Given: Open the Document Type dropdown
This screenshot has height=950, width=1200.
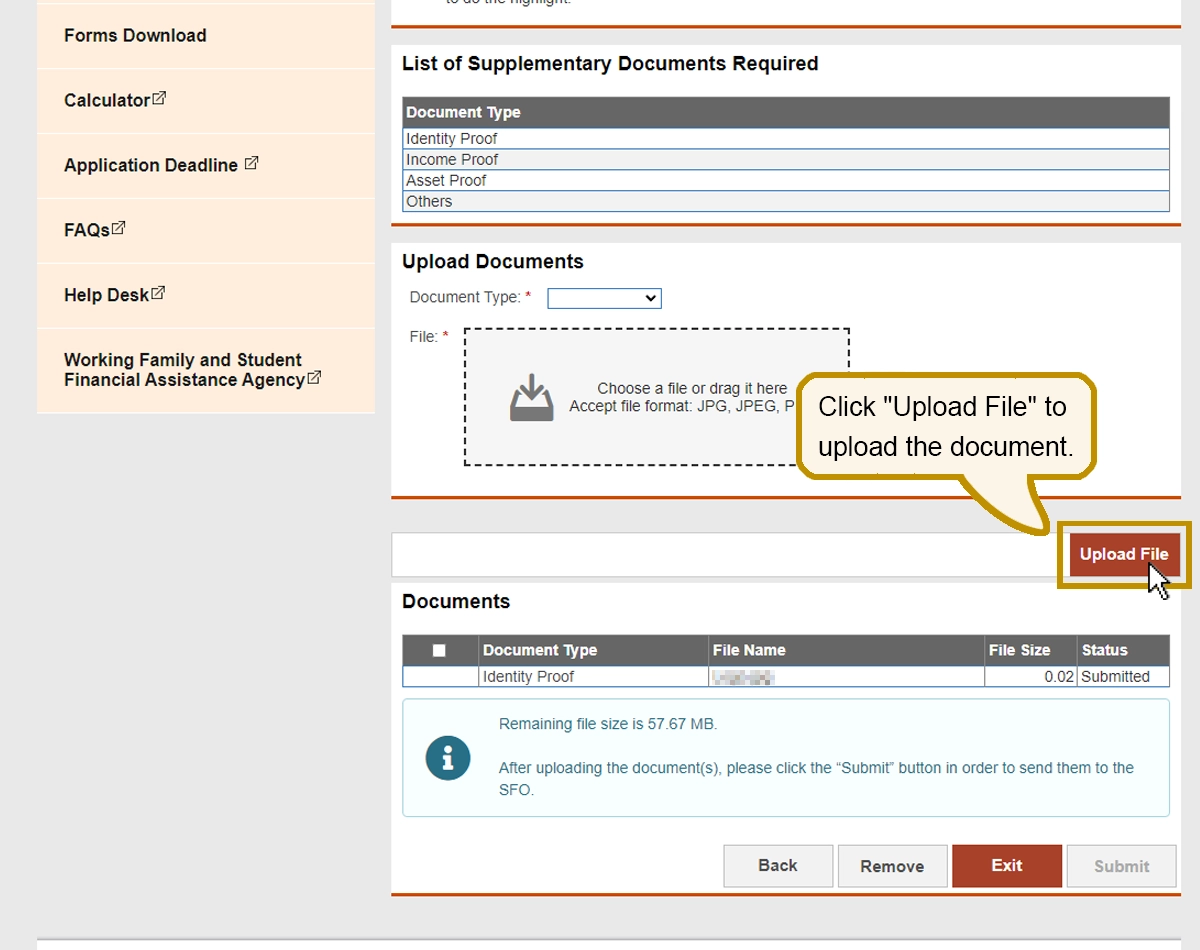Looking at the screenshot, I should [x=604, y=298].
